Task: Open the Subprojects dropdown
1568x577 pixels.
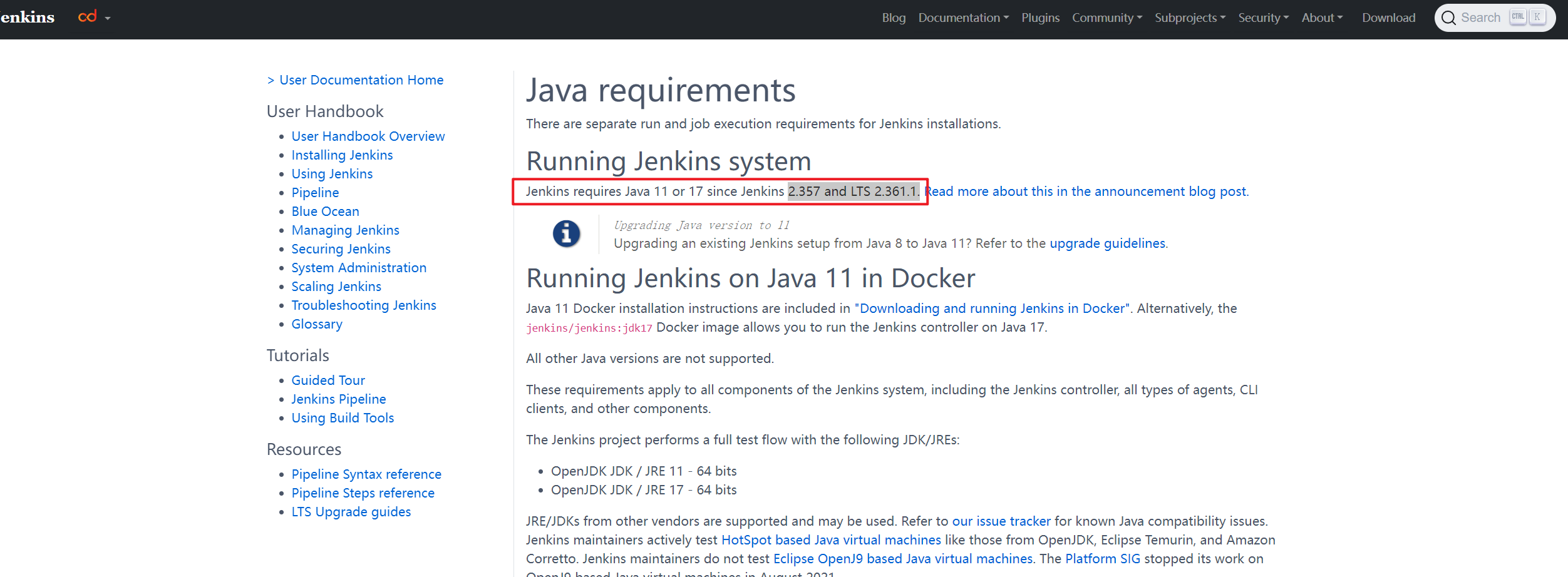Action: point(1190,18)
